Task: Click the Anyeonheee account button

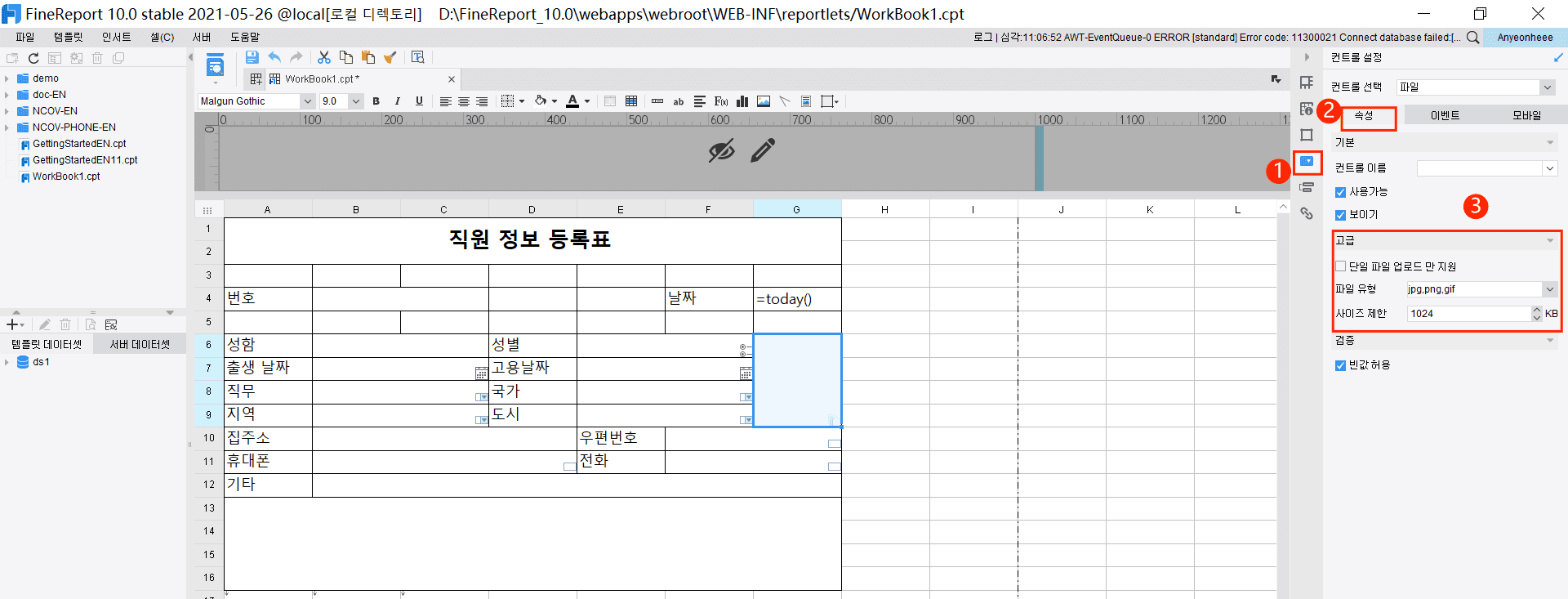Action: [x=1525, y=37]
